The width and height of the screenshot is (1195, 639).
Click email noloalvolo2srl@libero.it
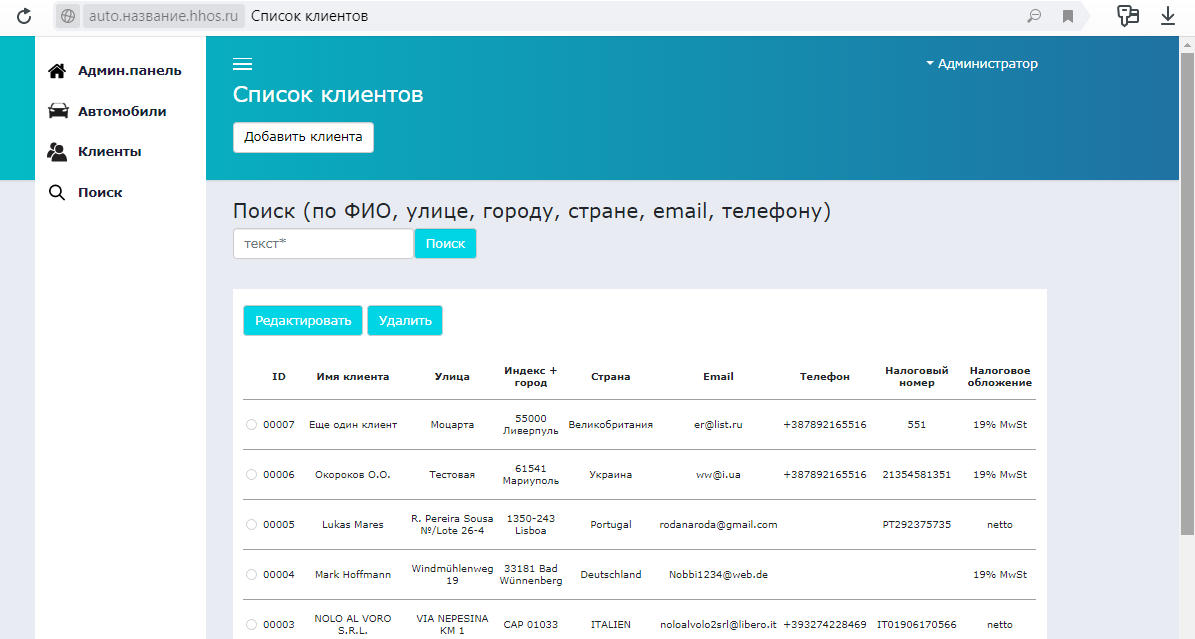(x=718, y=625)
